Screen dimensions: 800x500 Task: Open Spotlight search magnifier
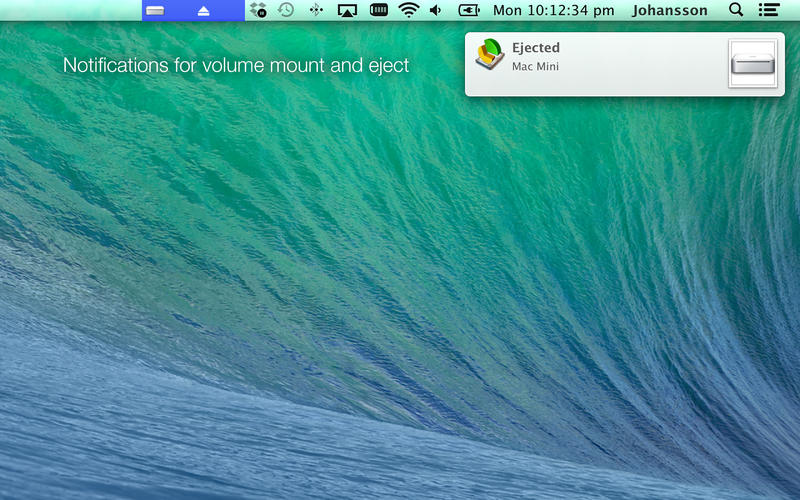point(736,10)
